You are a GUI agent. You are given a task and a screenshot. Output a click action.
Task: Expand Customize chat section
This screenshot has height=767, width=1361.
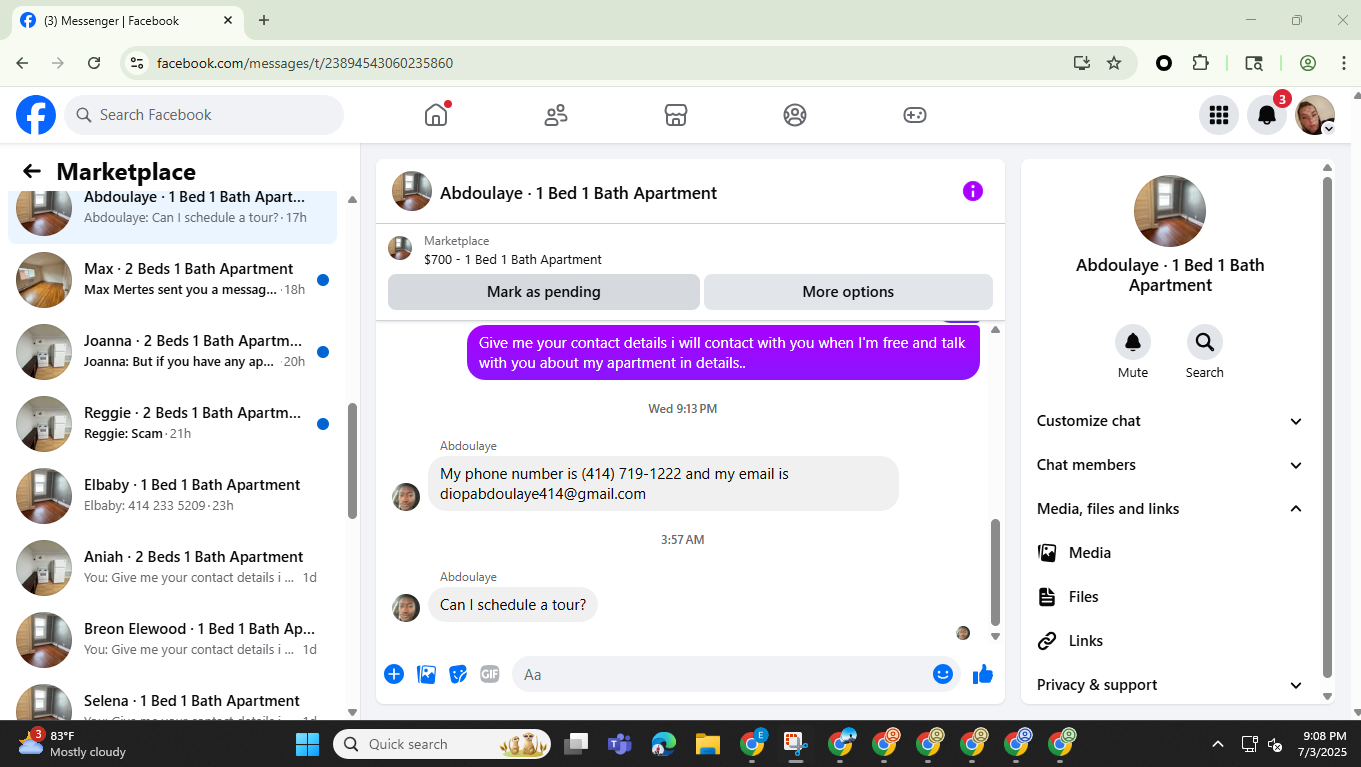[1170, 421]
